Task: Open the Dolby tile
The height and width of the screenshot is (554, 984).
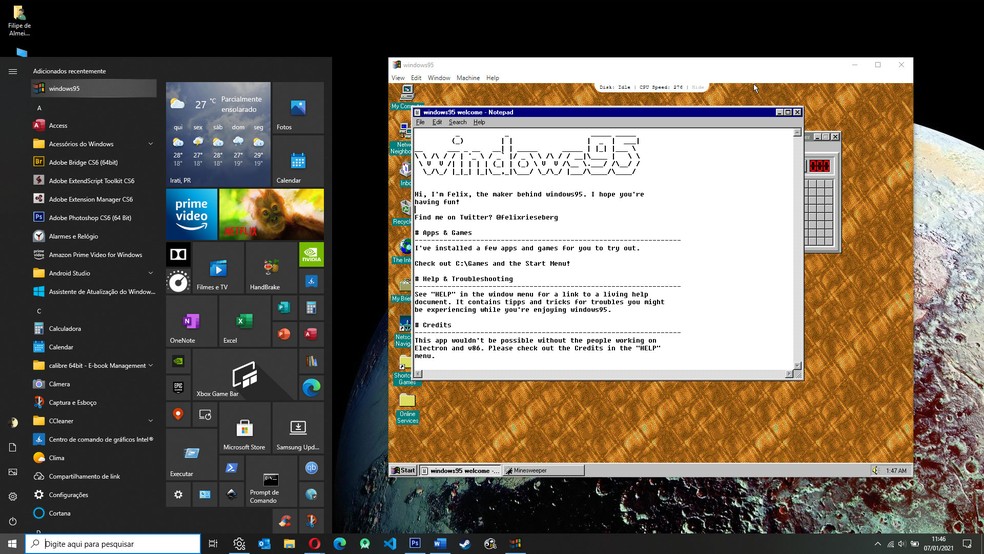Action: (178, 254)
